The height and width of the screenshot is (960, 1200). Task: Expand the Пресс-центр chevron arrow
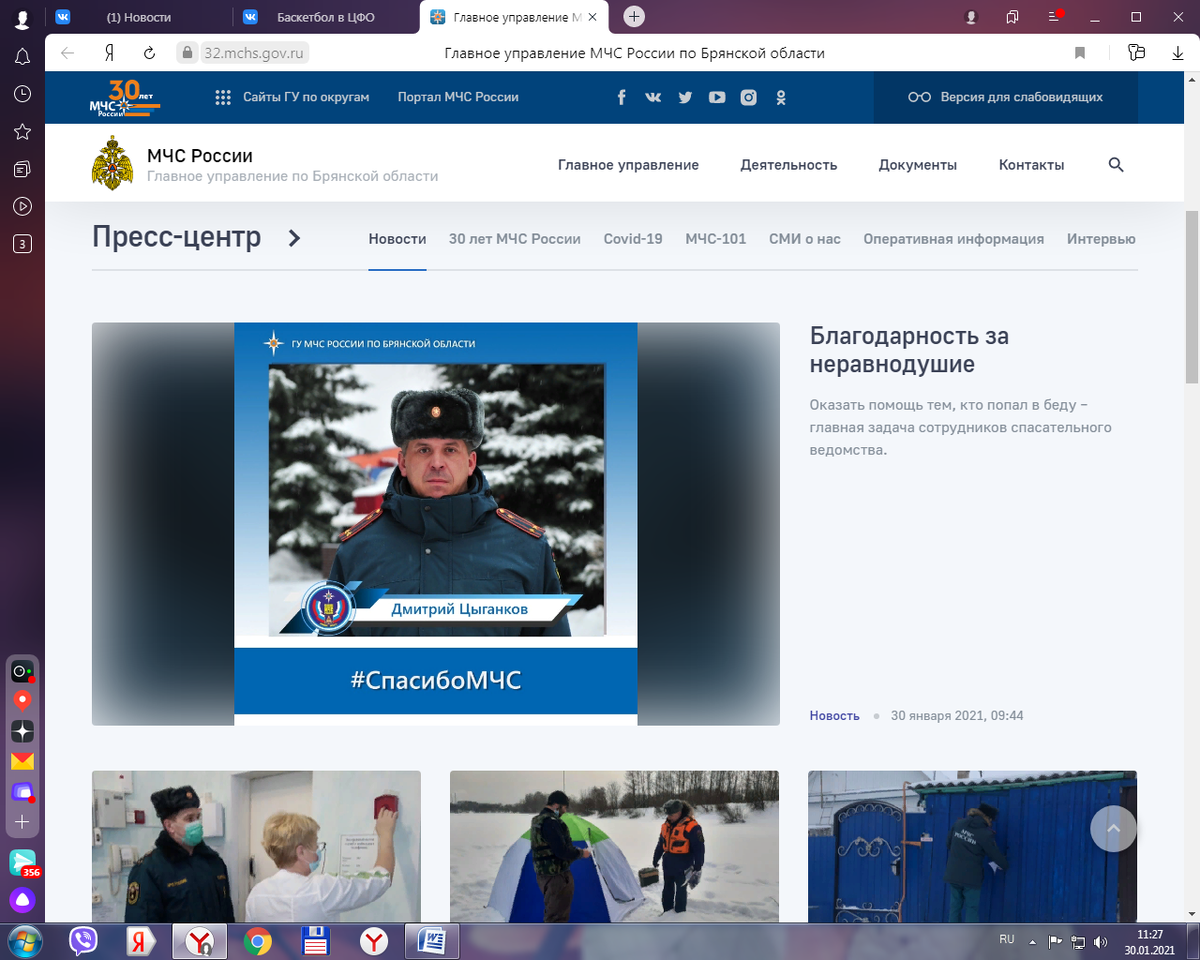tap(294, 238)
